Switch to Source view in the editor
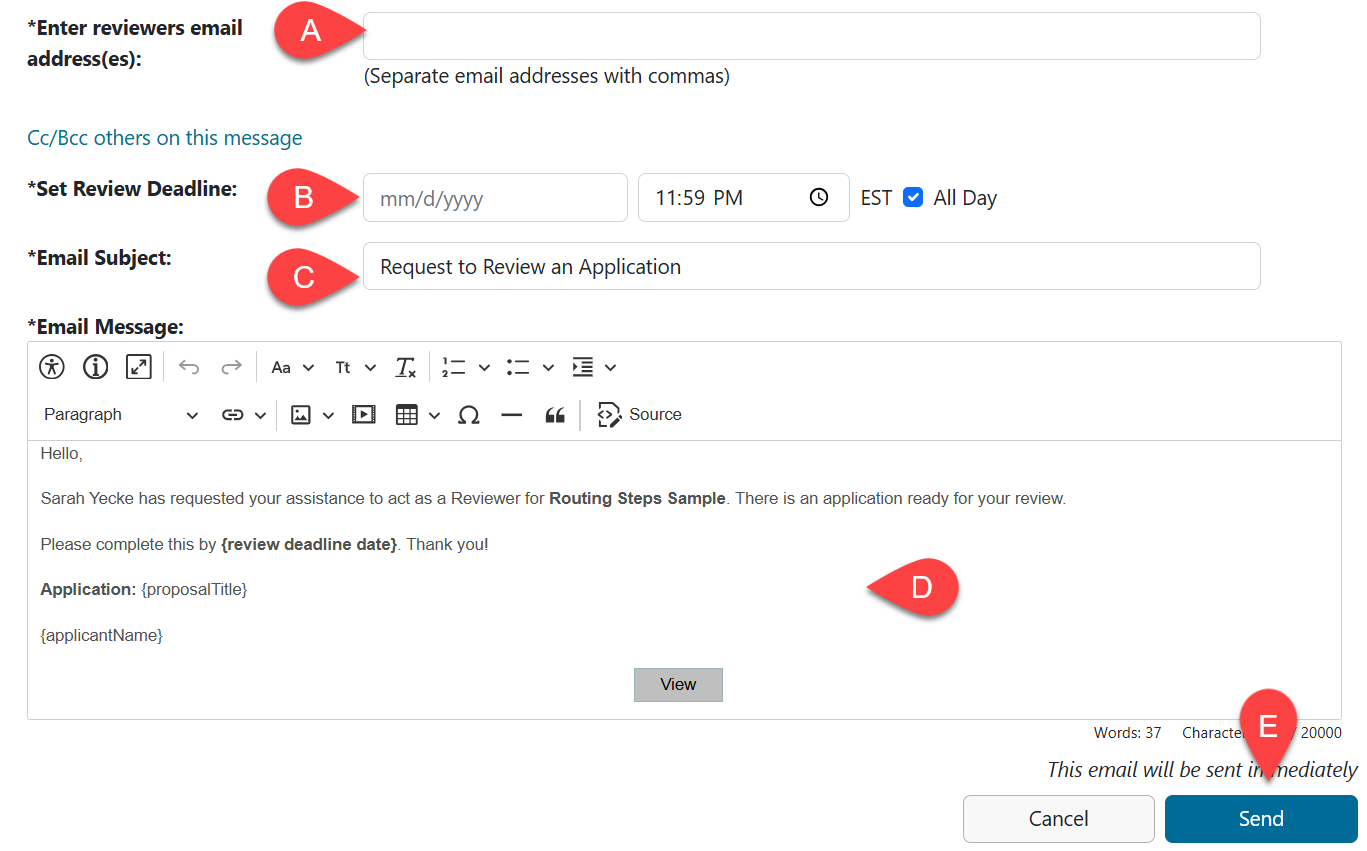Screen dimensions: 1367x851 (x=639, y=414)
